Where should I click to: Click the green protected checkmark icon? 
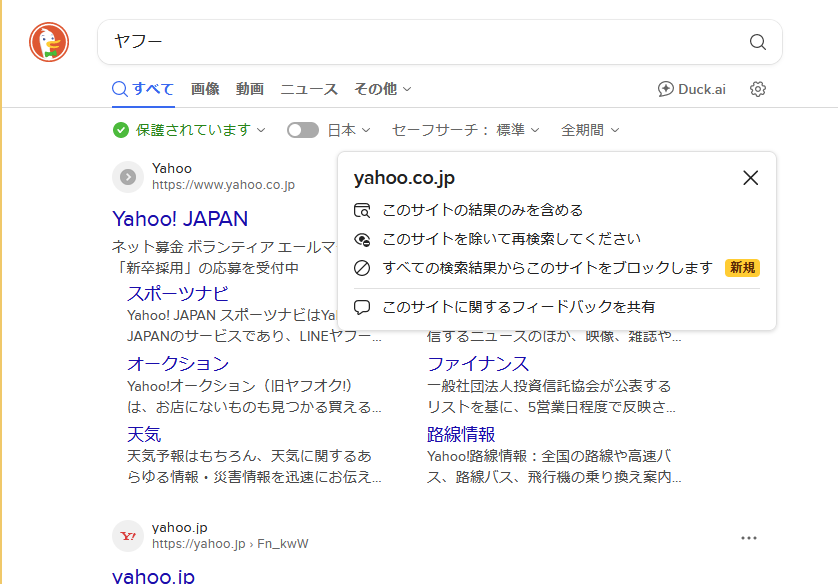click(121, 130)
